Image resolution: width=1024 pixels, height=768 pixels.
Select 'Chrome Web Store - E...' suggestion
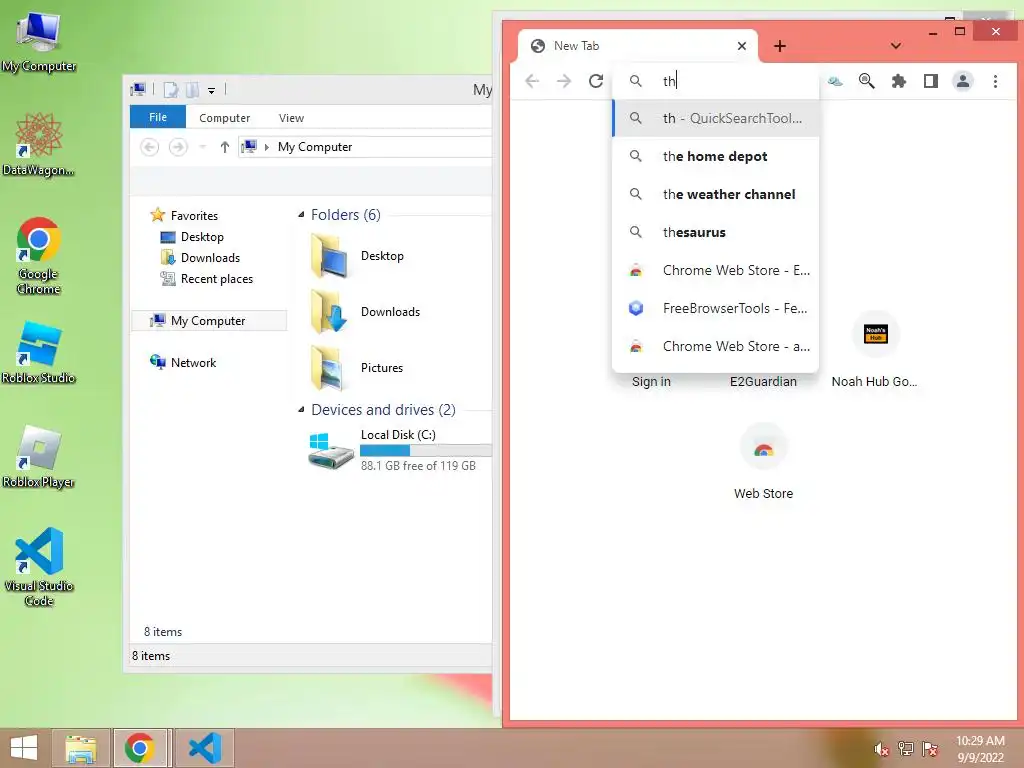pyautogui.click(x=716, y=270)
